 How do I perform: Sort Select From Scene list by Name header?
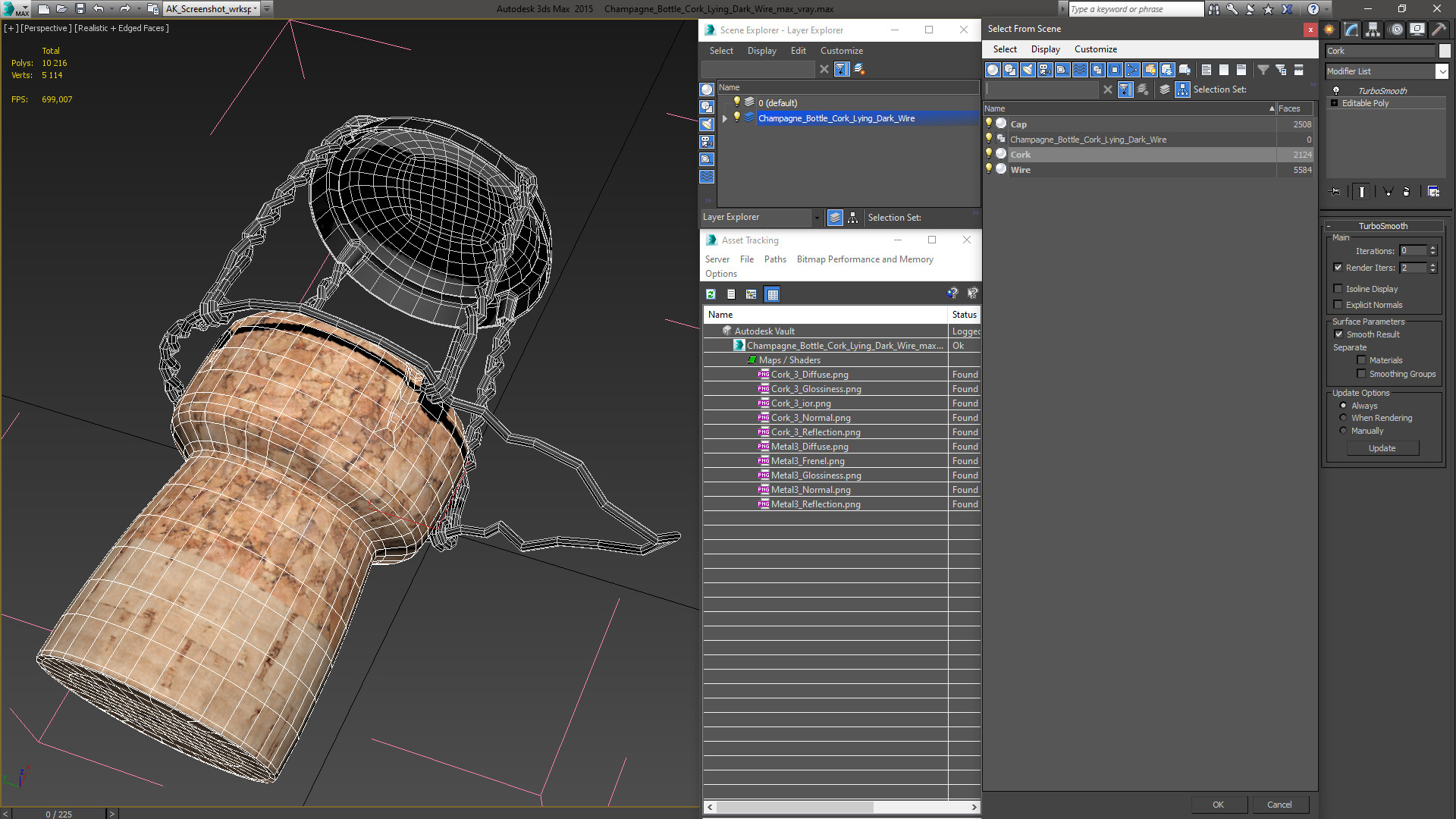(x=1129, y=108)
